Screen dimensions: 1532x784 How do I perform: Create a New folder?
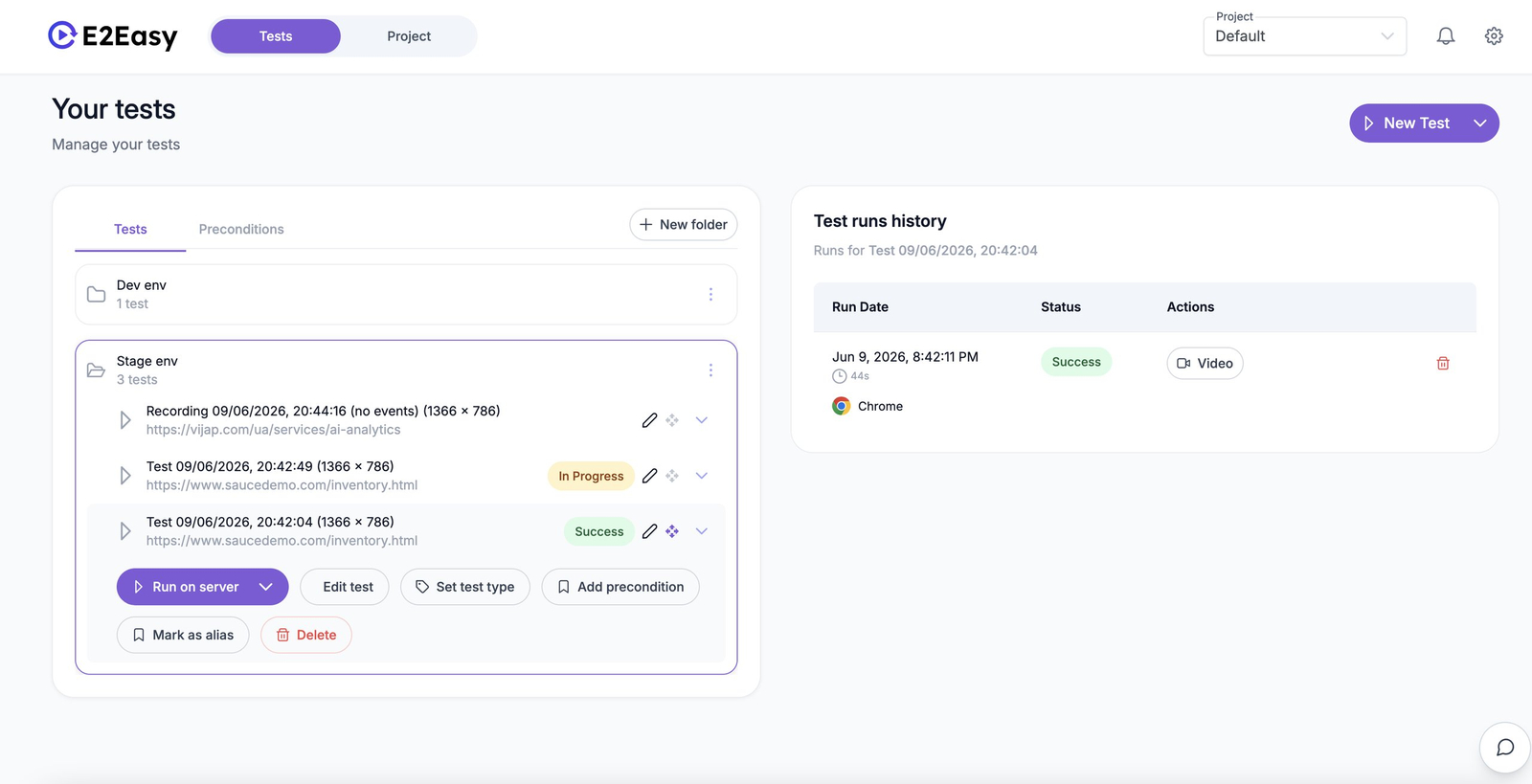tap(684, 224)
